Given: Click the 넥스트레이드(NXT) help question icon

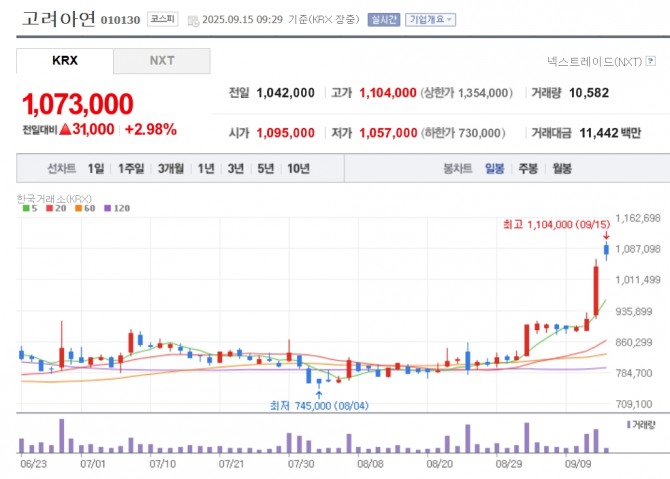Looking at the screenshot, I should tap(651, 61).
